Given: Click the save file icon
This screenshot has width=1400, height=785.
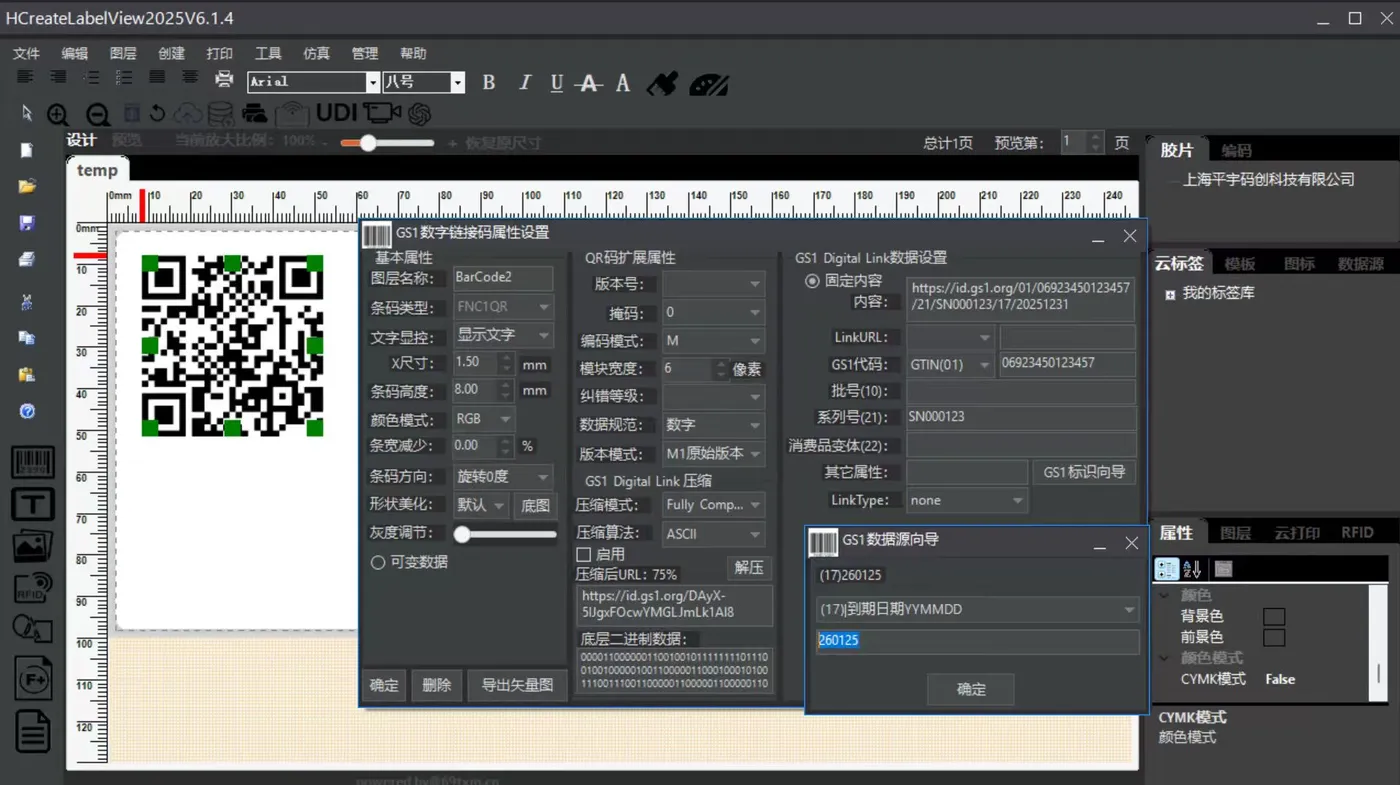Looking at the screenshot, I should click(x=27, y=223).
